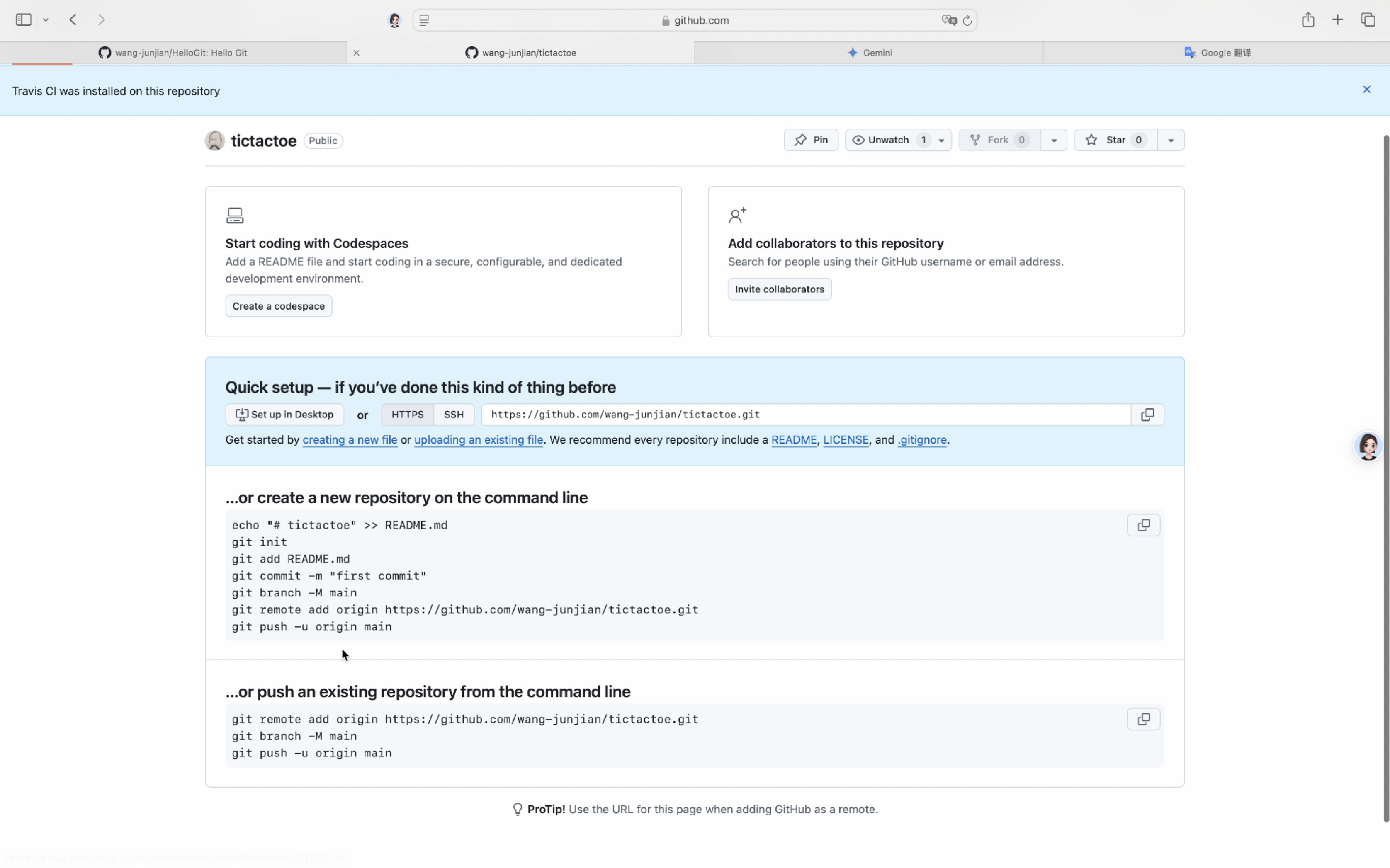The height and width of the screenshot is (868, 1390).
Task: Copy the push existing repository commands
Action: 1143,719
